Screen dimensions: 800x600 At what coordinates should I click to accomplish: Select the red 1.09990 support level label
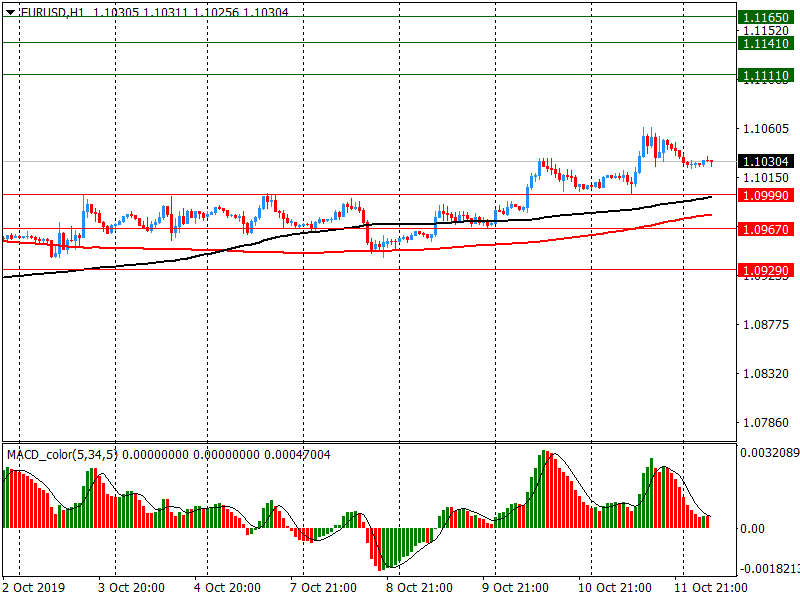[766, 195]
